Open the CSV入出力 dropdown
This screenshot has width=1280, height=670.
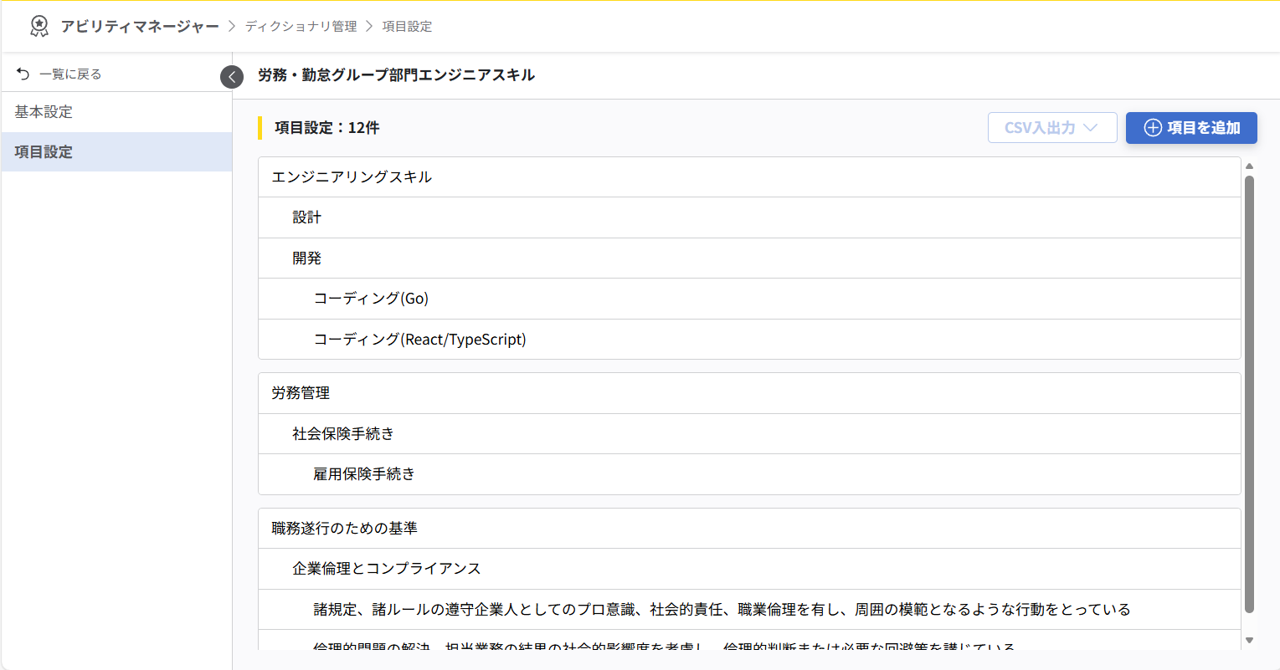click(x=1052, y=127)
